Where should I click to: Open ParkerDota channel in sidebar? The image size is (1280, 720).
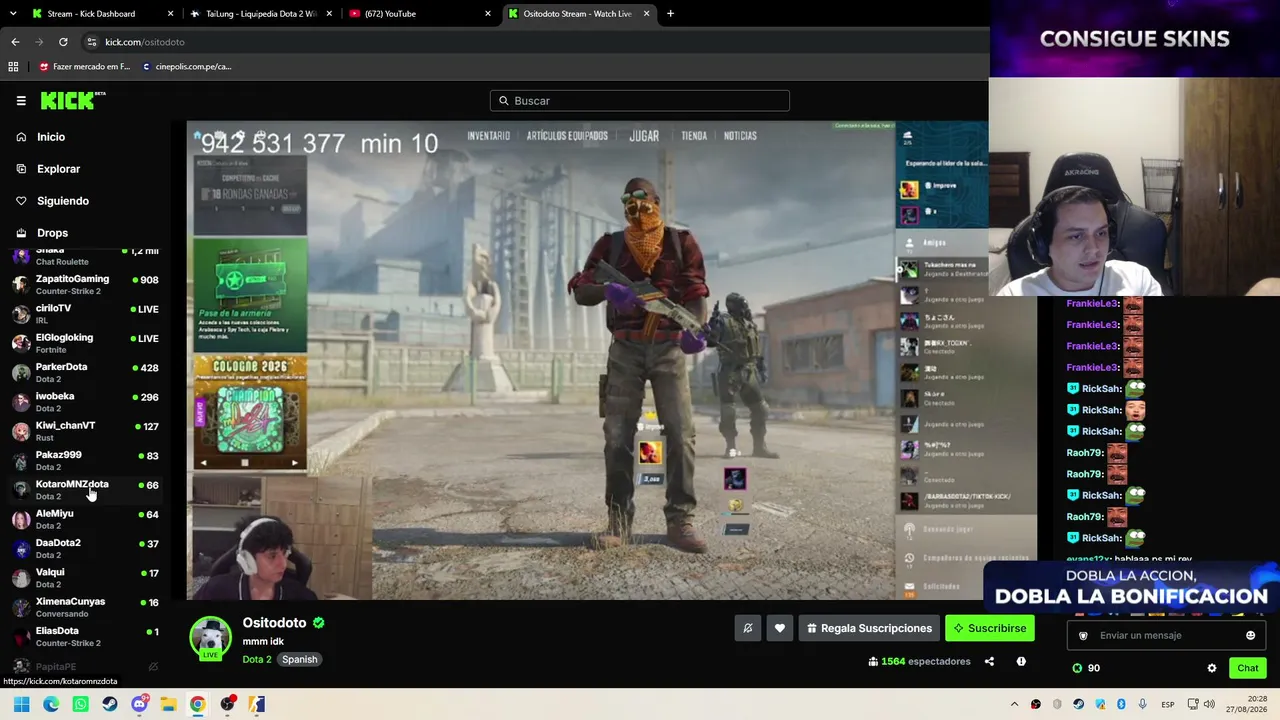(x=85, y=372)
